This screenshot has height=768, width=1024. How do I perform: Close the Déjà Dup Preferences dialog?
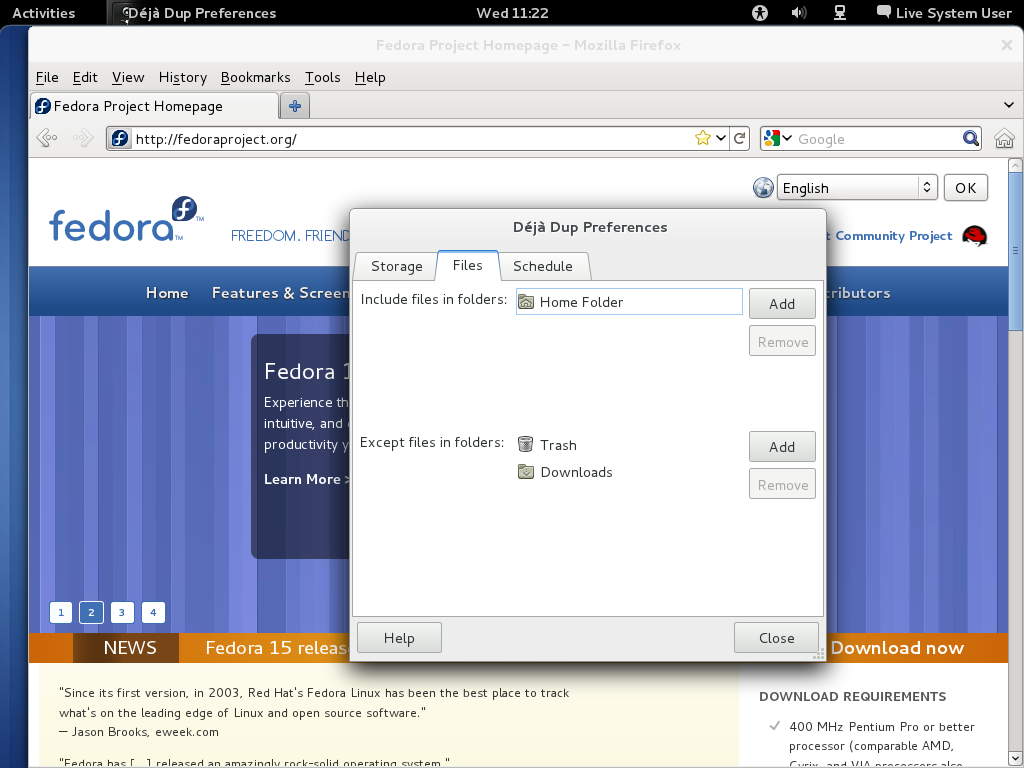pyautogui.click(x=776, y=637)
